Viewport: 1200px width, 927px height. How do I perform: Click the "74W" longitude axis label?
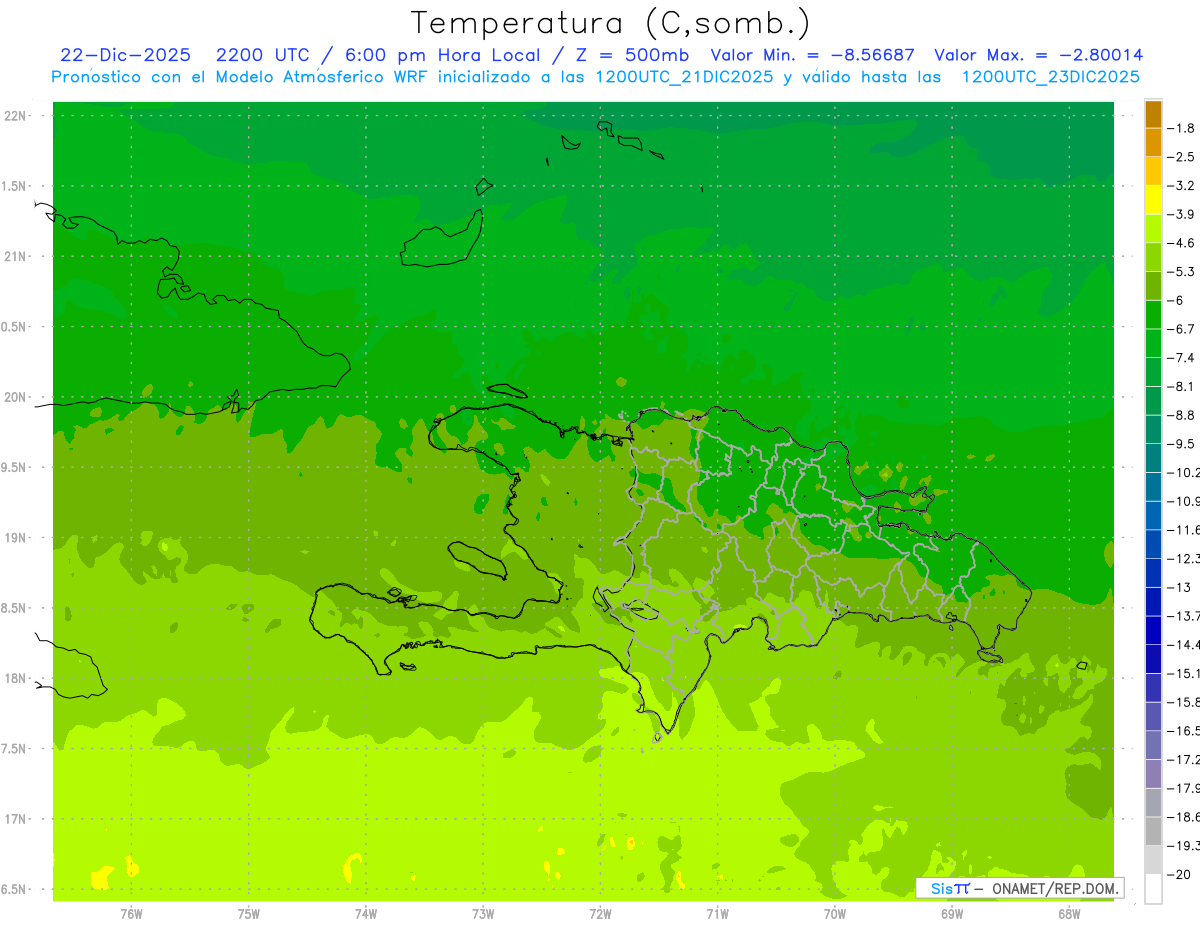click(366, 913)
